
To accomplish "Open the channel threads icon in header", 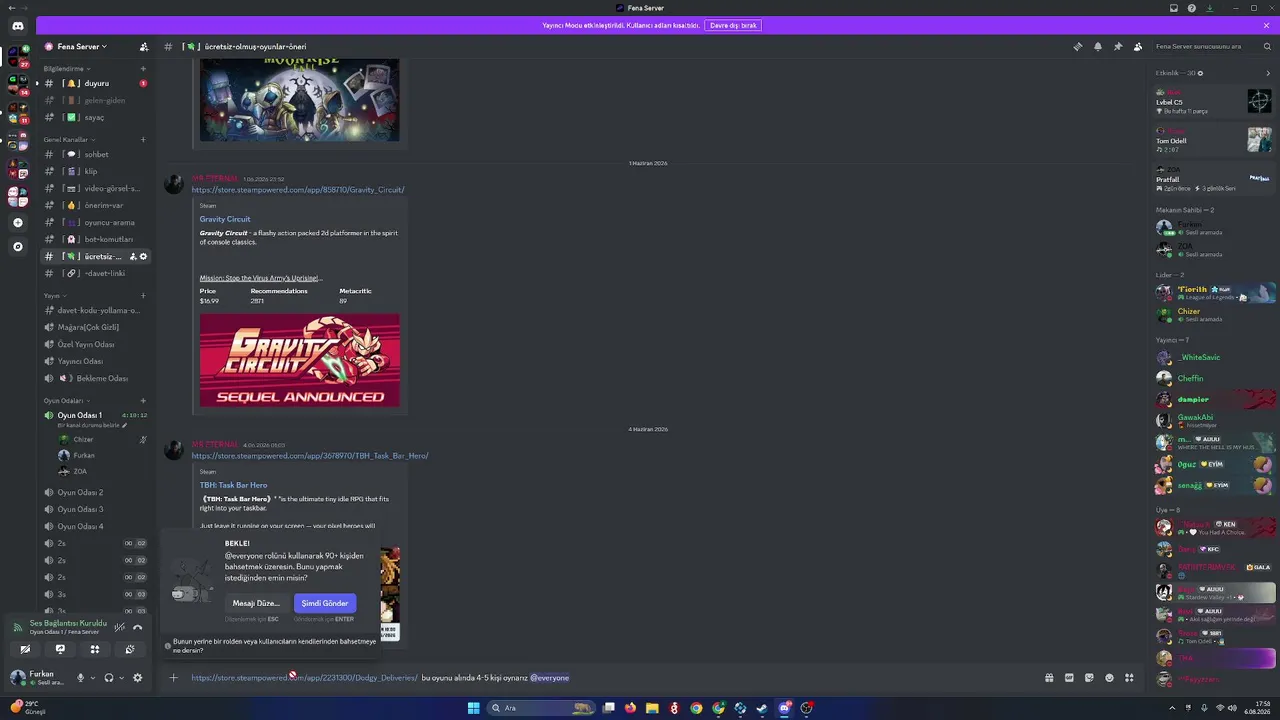I will (1077, 46).
